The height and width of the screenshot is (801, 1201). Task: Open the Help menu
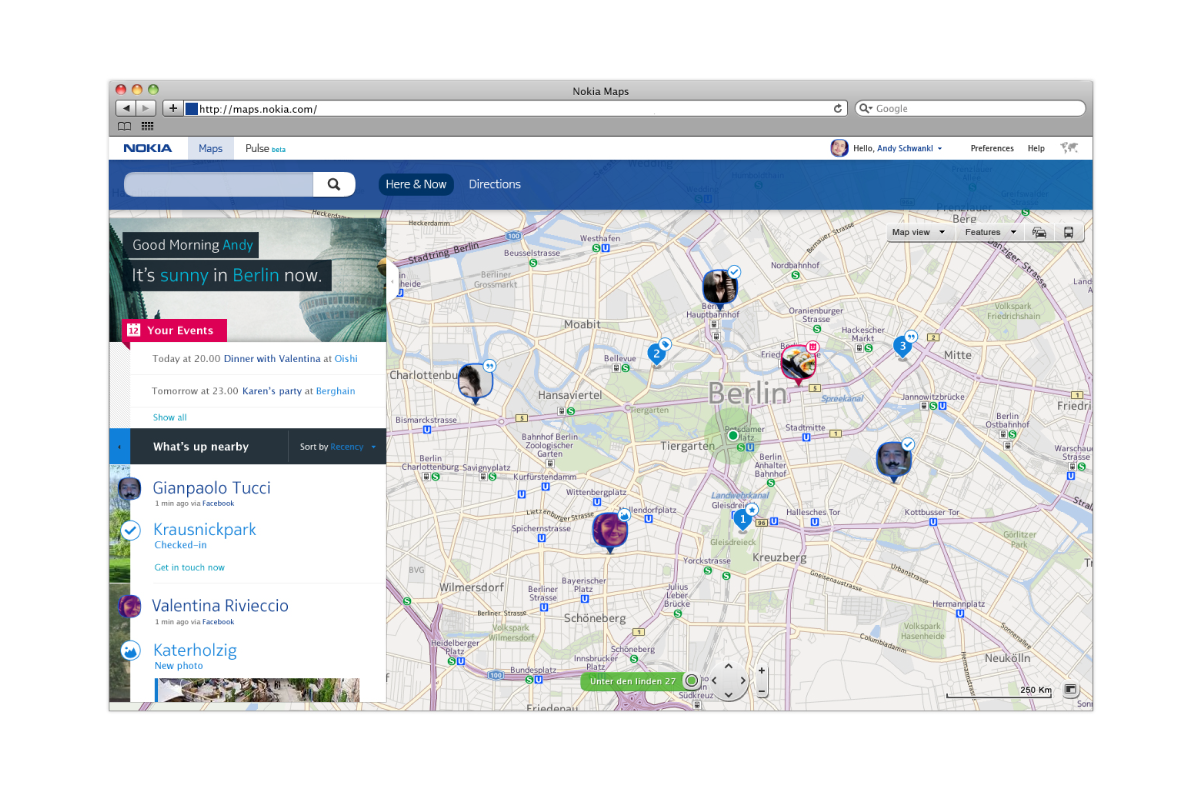(1036, 148)
